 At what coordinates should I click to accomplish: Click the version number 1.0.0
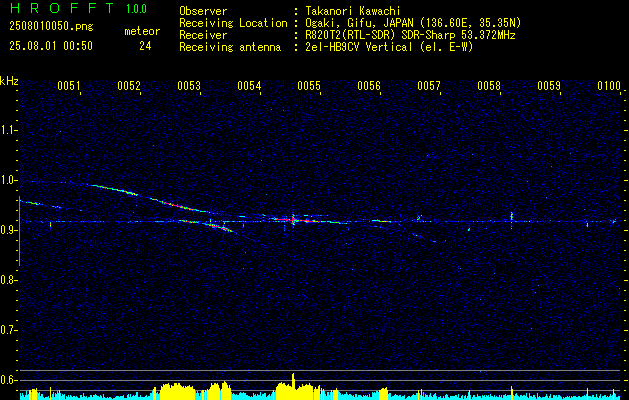tap(136, 9)
